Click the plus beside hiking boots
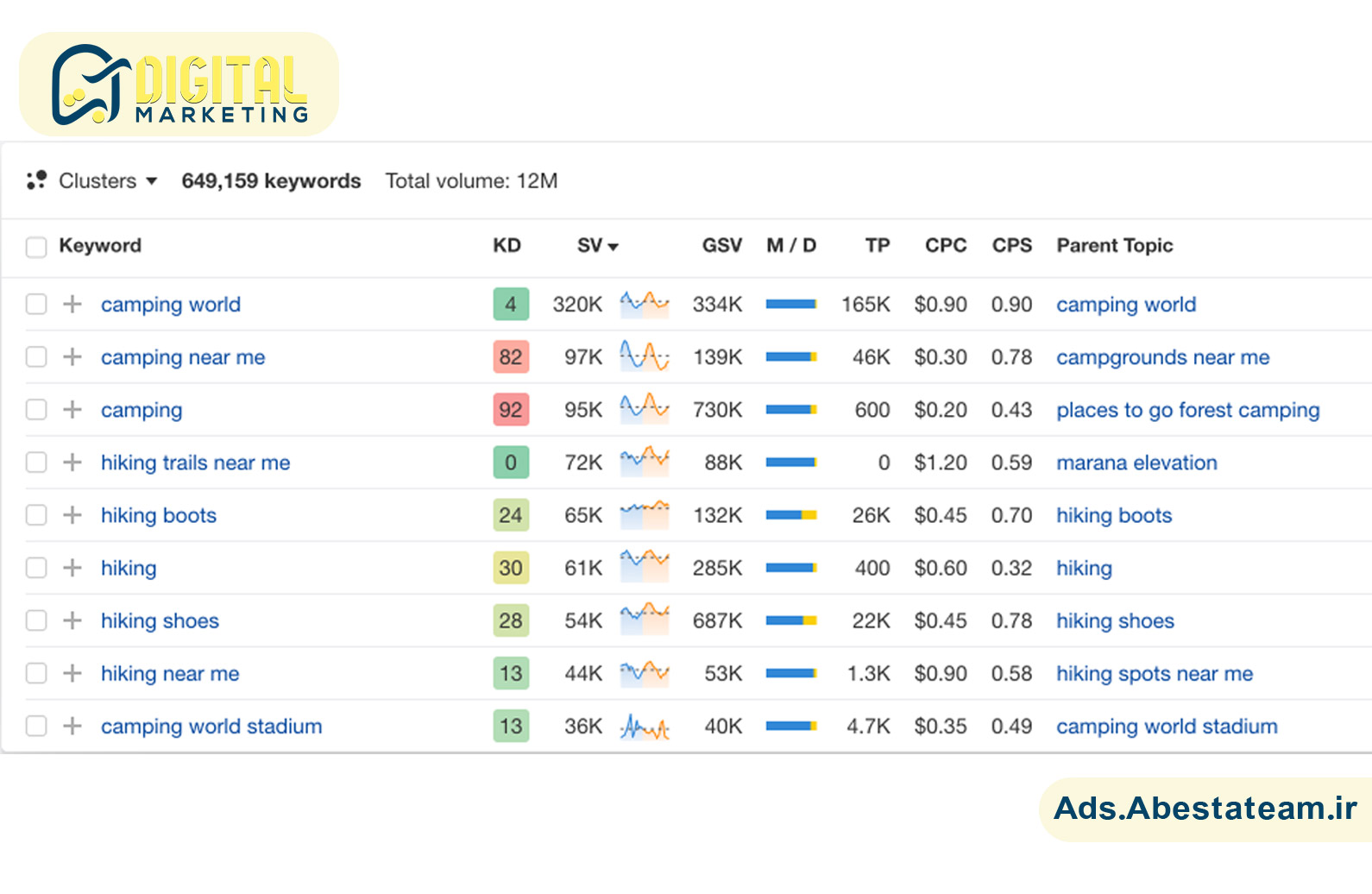Image resolution: width=1372 pixels, height=894 pixels. tap(72, 514)
